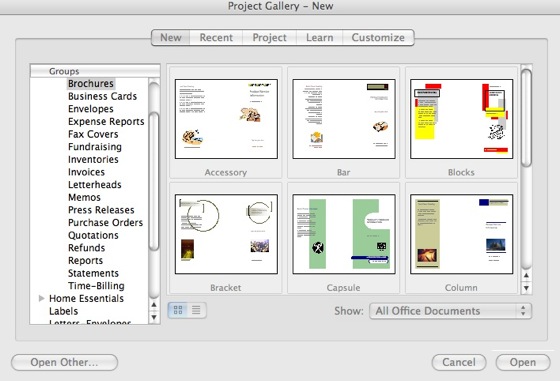This screenshot has width=560, height=381.
Task: Open the Customize tab
Action: tap(378, 37)
